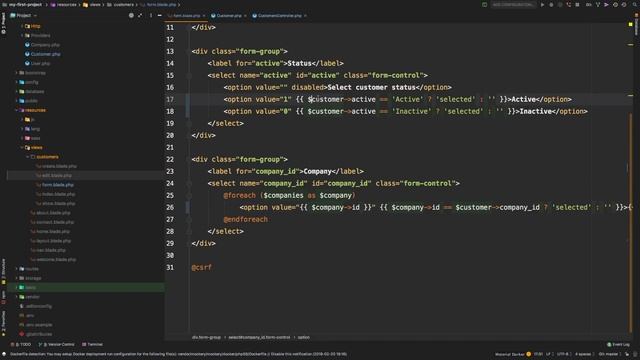Open the Add Configuration dropdown
Image resolution: width=640 pixels, height=360 pixels.
tap(513, 5)
